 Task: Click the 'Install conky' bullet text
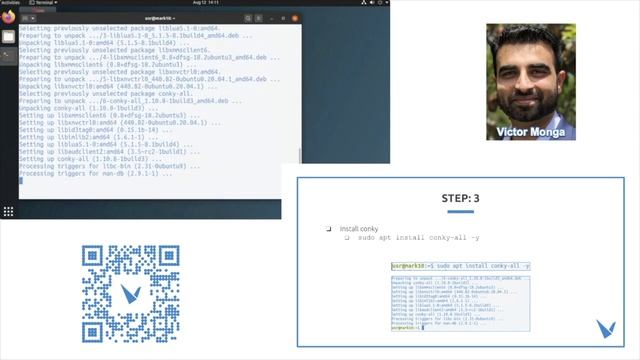359,229
